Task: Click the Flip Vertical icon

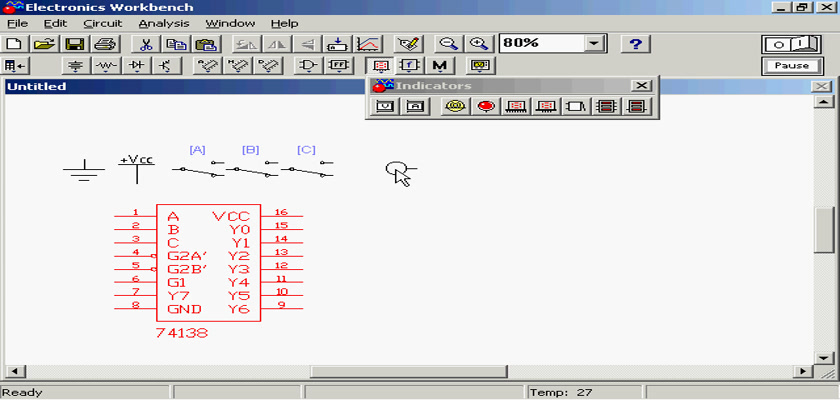Action: coord(308,44)
